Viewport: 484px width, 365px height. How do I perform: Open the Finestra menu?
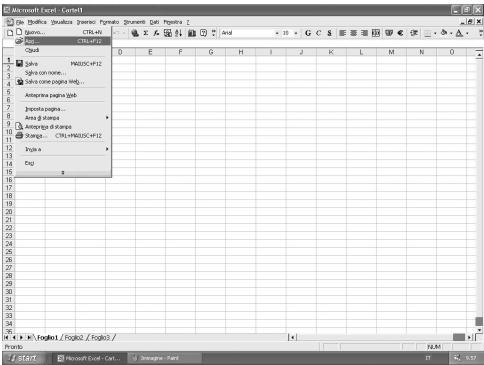(x=173, y=22)
